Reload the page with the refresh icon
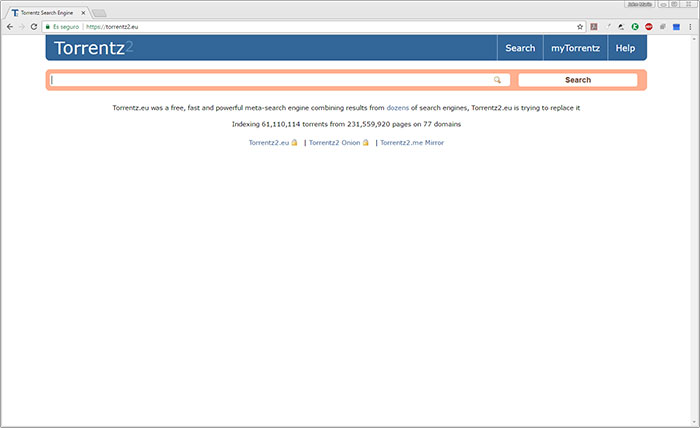This screenshot has height=428, width=700. click(34, 27)
